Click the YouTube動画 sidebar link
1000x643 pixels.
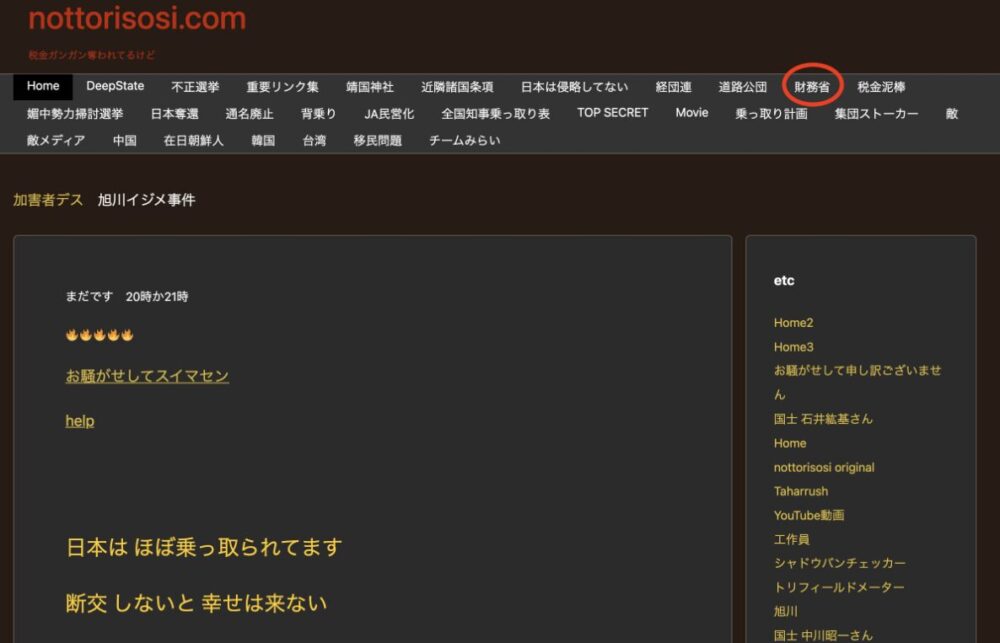[x=809, y=515]
